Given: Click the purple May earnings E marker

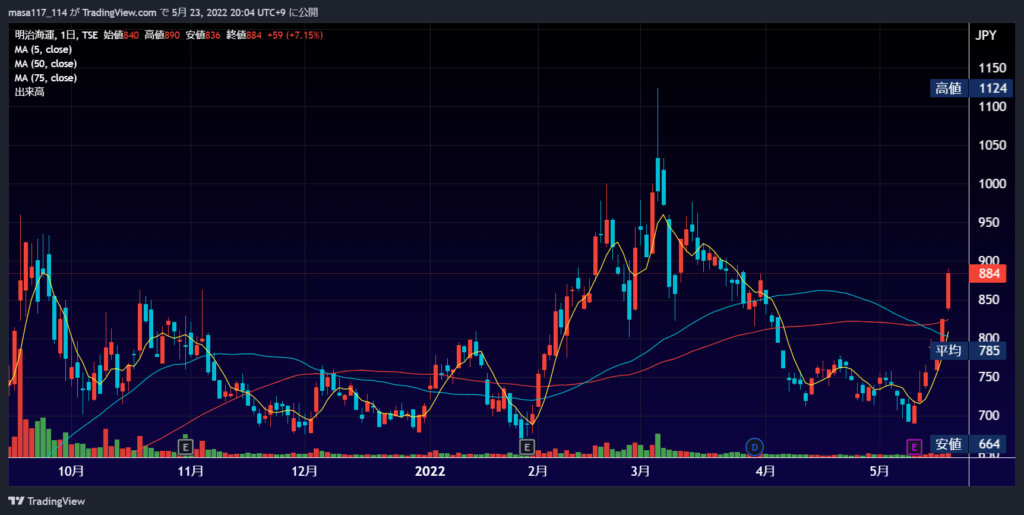Looking at the screenshot, I should (914, 447).
